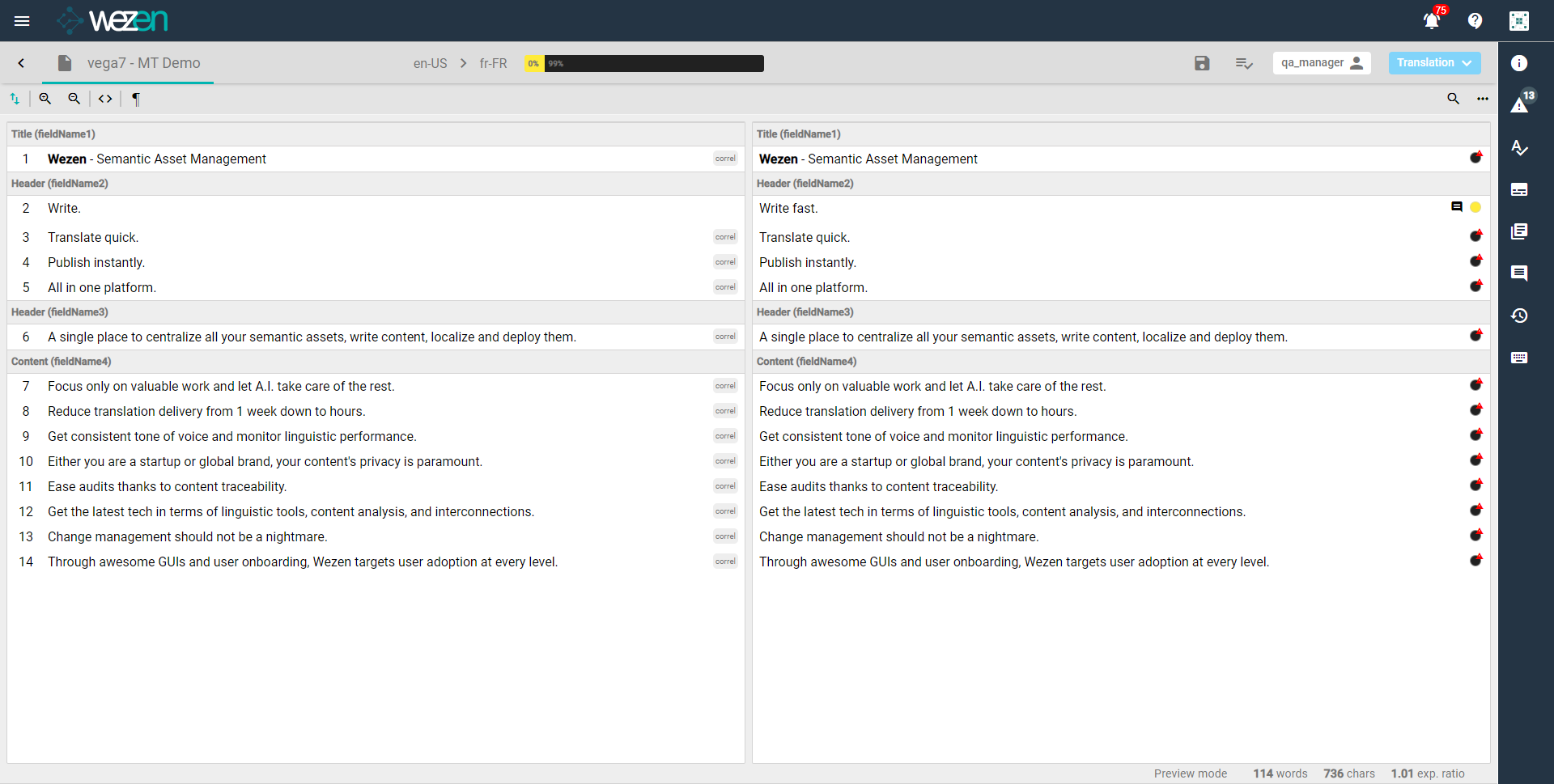Click the correl tag on segment 1
The height and width of the screenshot is (784, 1554).
tap(725, 159)
